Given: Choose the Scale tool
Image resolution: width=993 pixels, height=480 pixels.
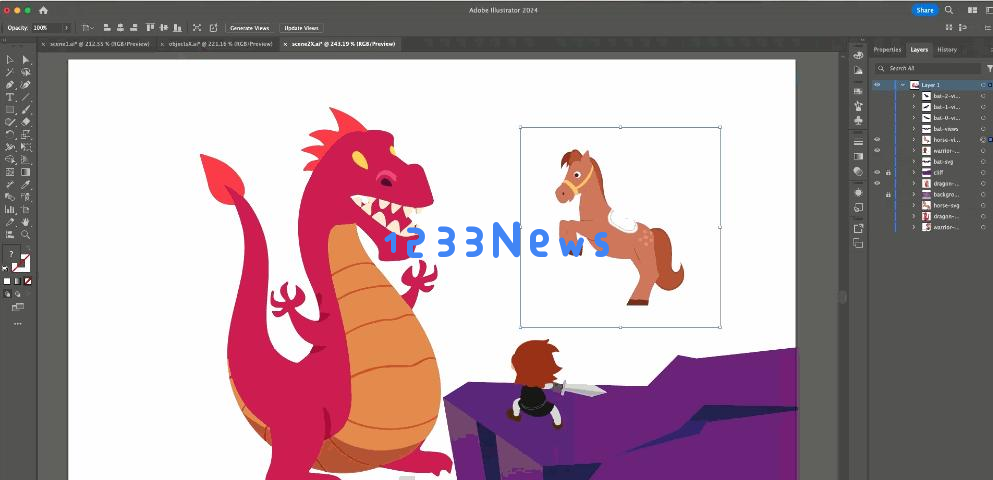Looking at the screenshot, I should 26,134.
